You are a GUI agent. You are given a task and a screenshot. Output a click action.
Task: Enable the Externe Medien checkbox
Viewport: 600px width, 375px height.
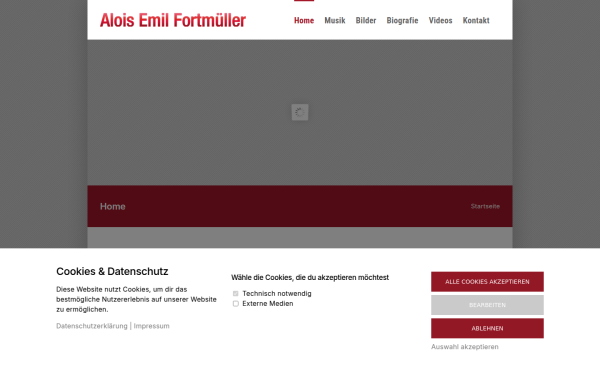pos(236,303)
